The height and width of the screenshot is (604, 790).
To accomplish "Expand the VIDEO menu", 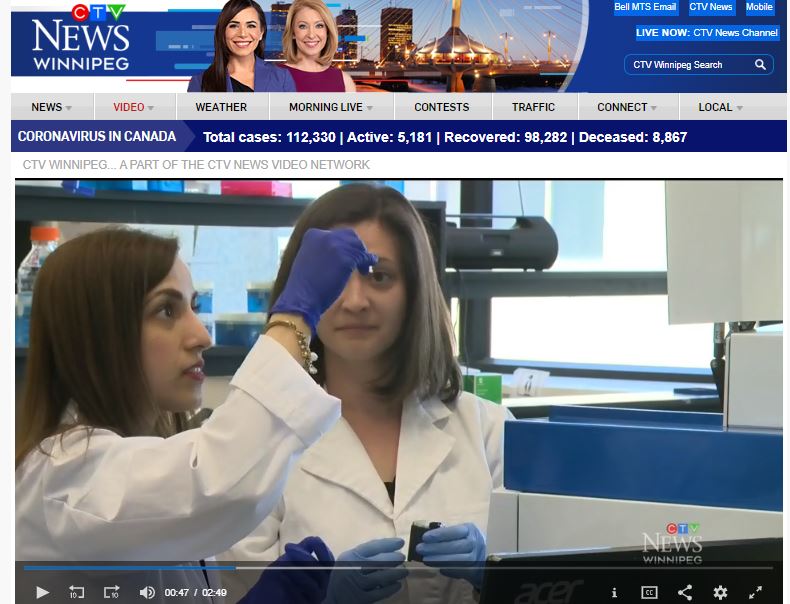I will coord(134,107).
